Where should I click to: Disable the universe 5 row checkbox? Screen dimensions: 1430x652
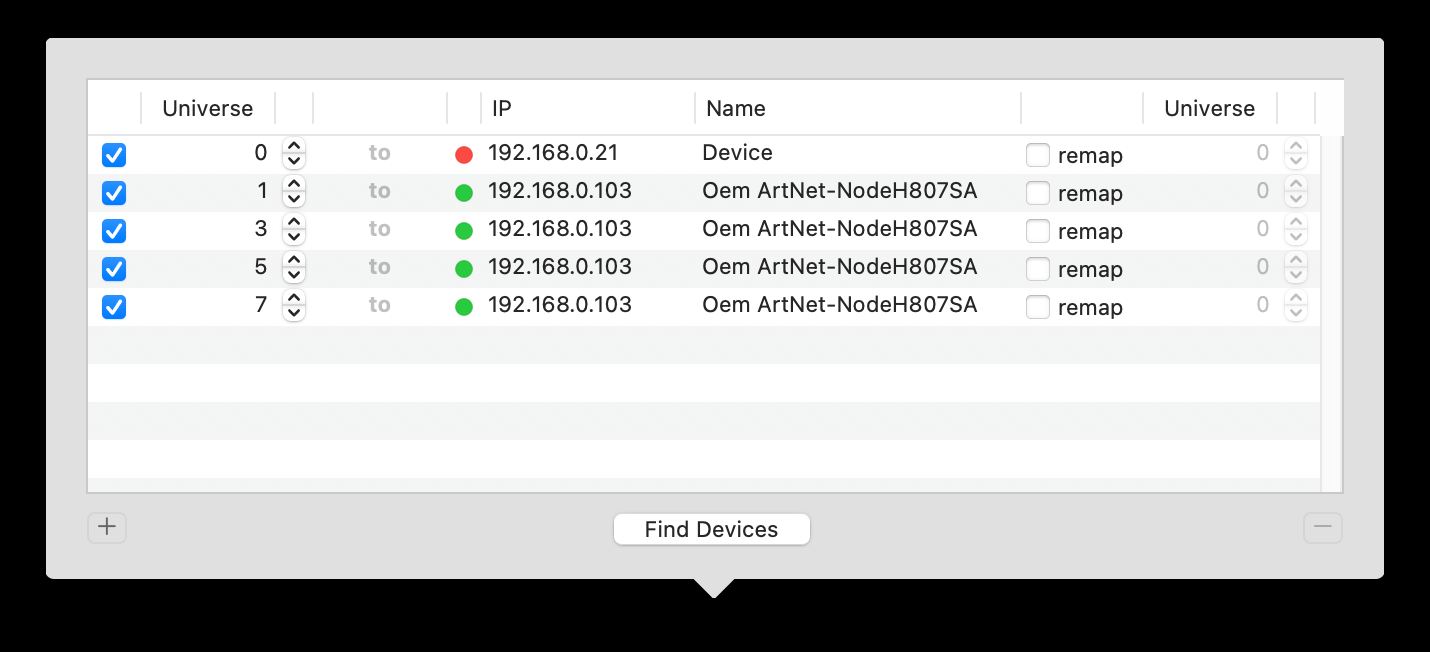coord(114,269)
